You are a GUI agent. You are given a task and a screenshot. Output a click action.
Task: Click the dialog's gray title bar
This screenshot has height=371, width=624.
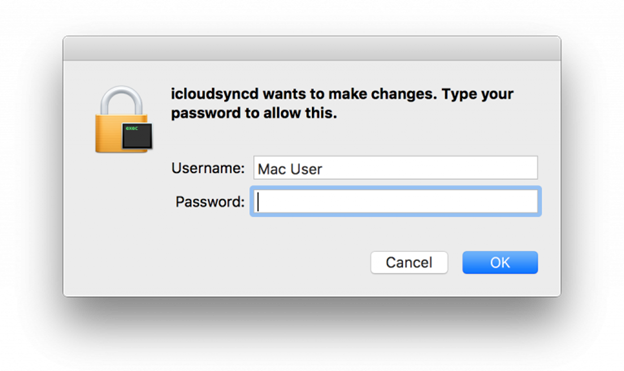click(x=312, y=49)
